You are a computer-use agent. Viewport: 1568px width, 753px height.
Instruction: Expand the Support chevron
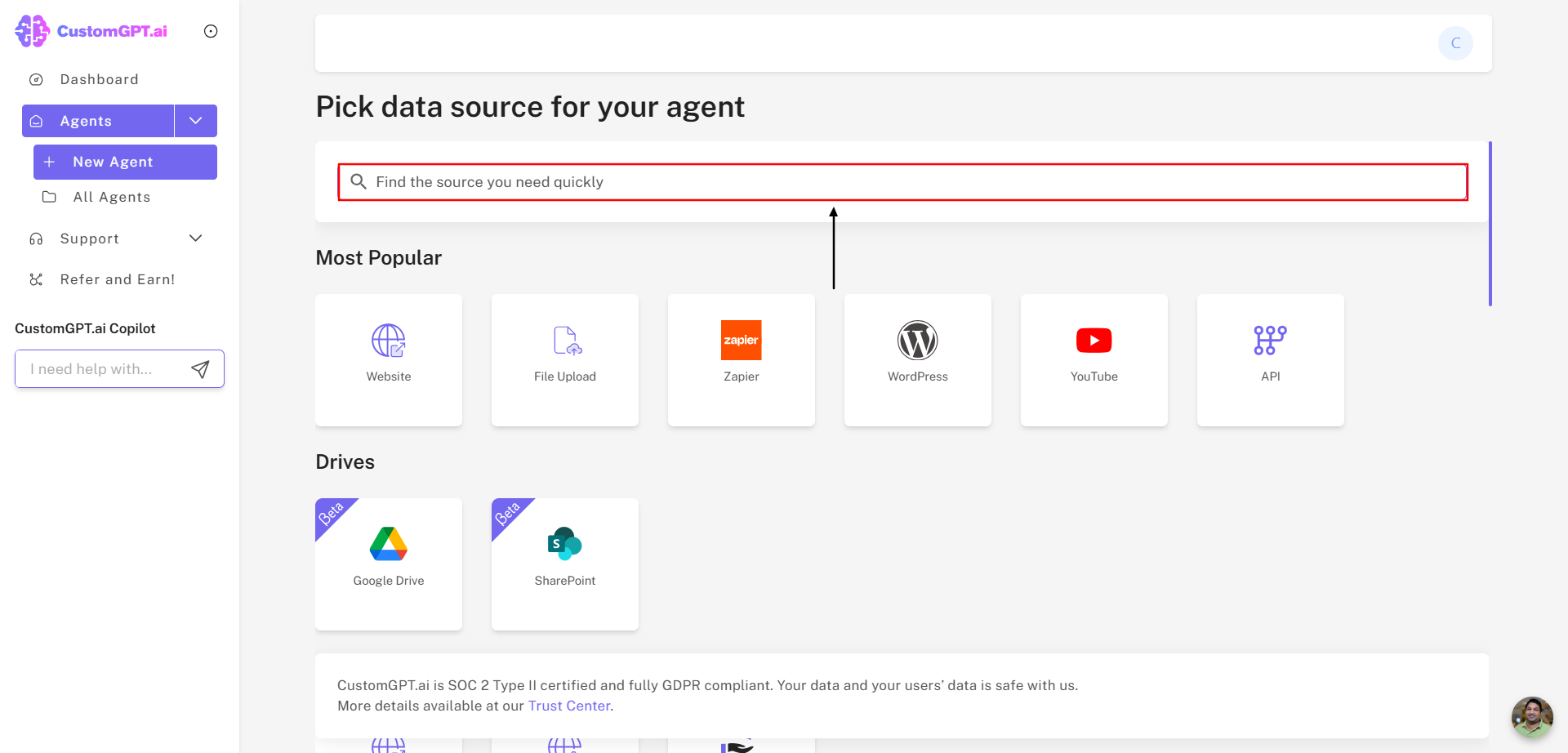click(x=196, y=238)
